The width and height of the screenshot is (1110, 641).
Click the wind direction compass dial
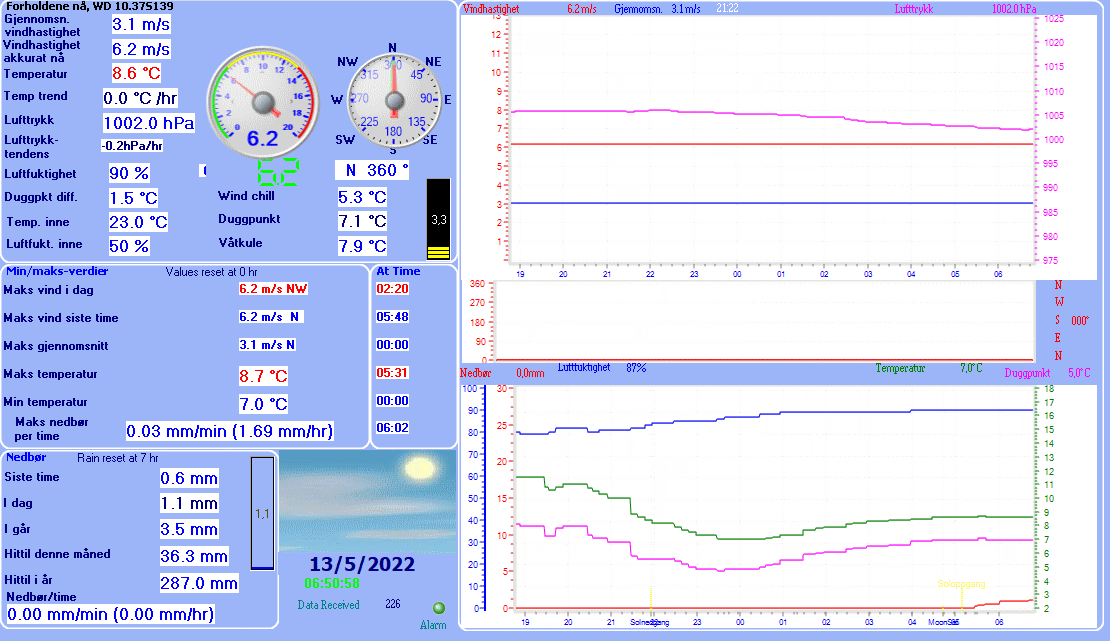[x=392, y=99]
